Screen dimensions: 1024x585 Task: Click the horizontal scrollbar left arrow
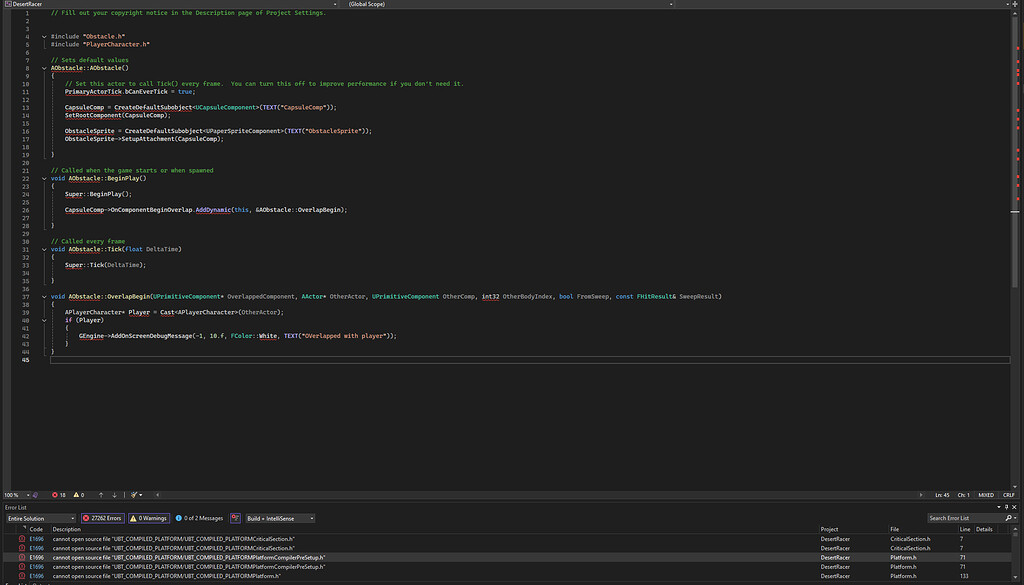pyautogui.click(x=157, y=495)
